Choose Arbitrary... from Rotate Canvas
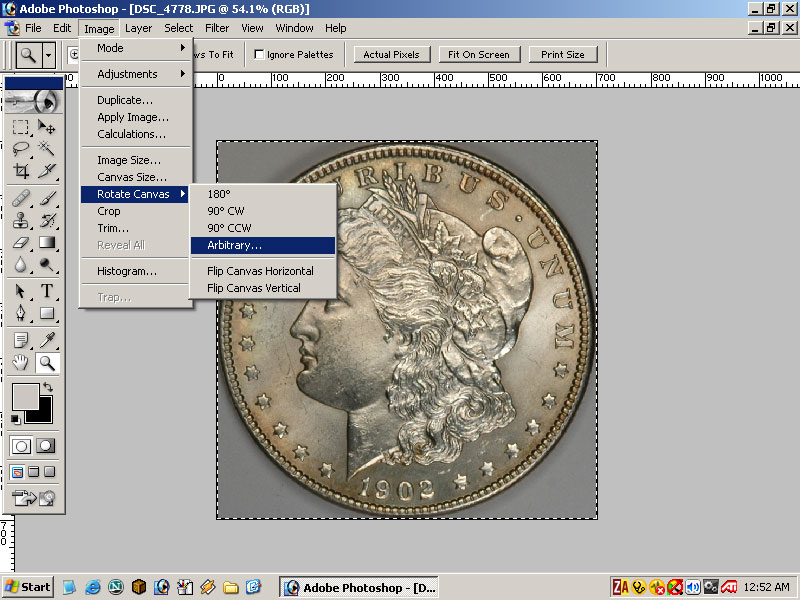800x600 pixels. click(x=234, y=245)
